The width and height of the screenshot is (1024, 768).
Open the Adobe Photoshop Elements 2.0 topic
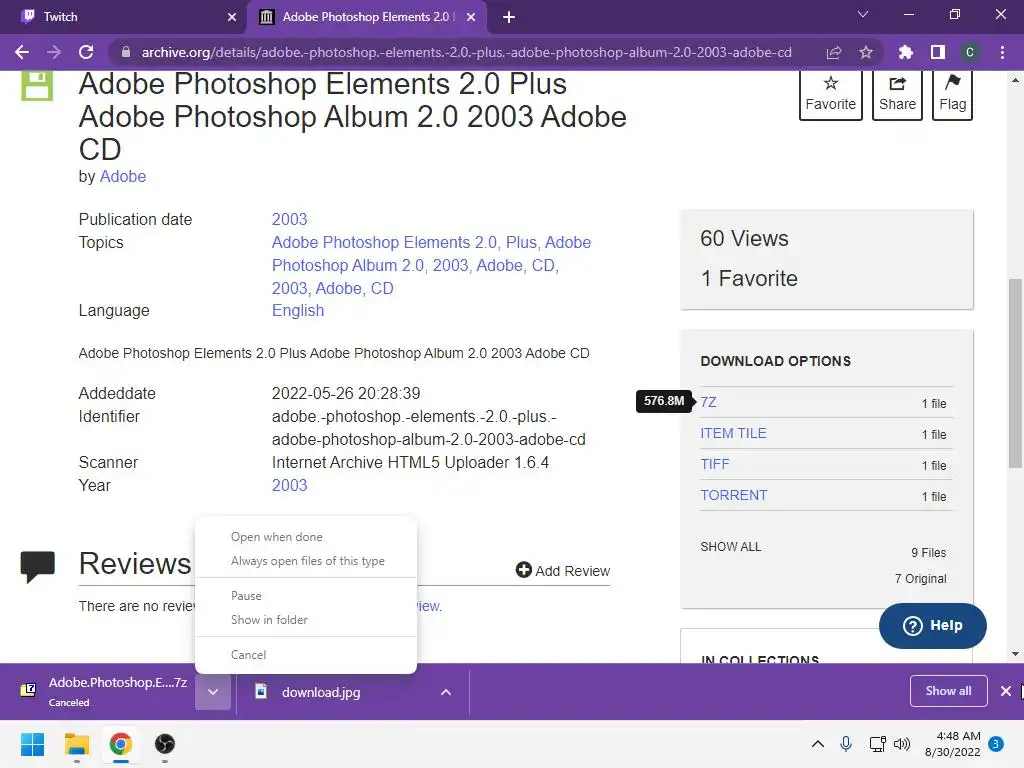[x=384, y=242]
